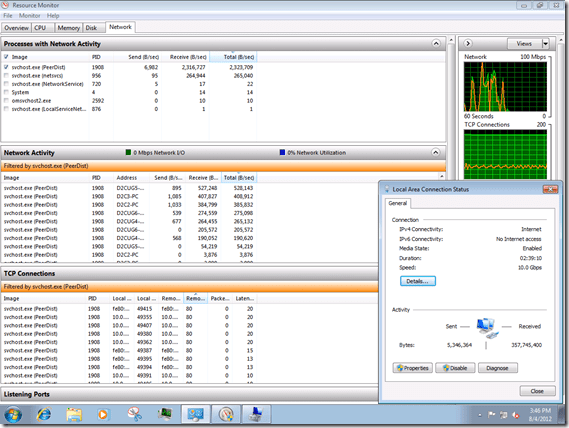569x428 pixels.
Task: Switch to the Overview tab
Action: [x=16, y=28]
